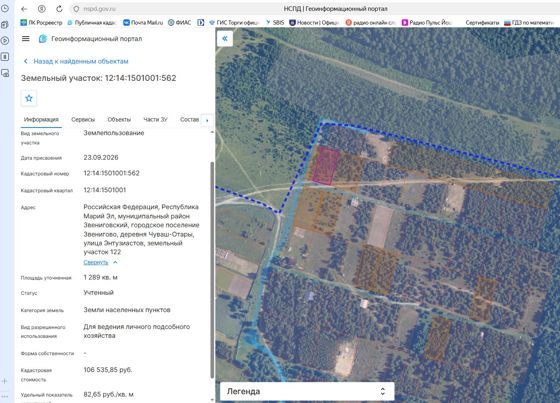Screen dimensions: 560x403
Task: Click the cadastral quarter value 12:14:1501001
Action: coord(105,190)
